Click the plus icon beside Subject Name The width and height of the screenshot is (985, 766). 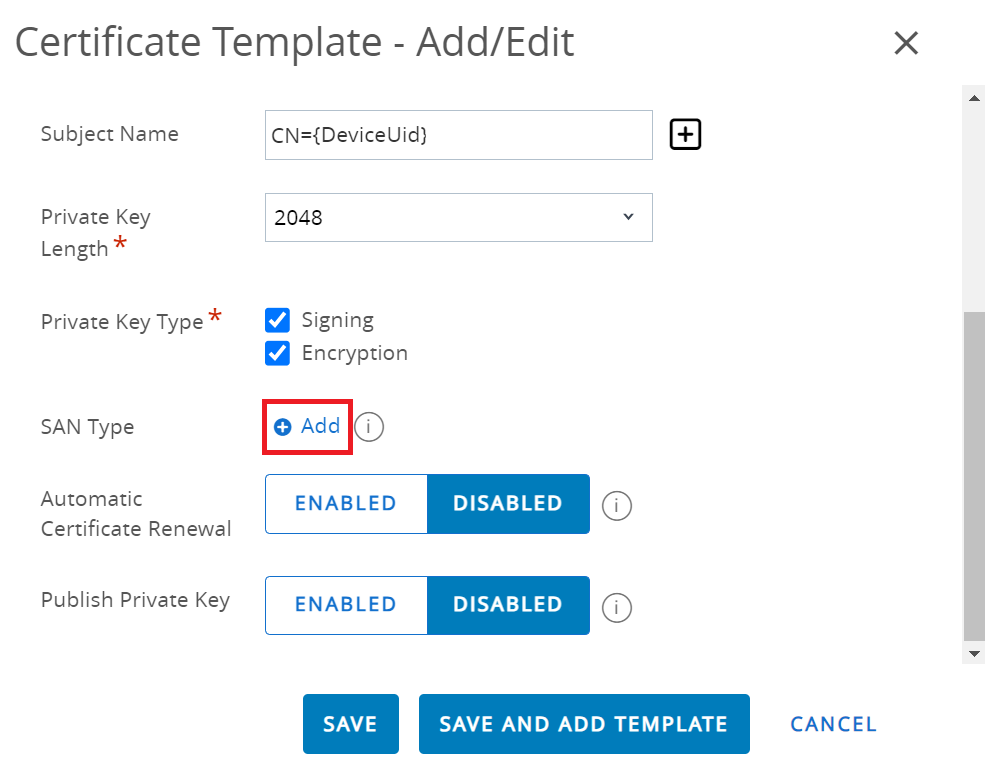(685, 134)
